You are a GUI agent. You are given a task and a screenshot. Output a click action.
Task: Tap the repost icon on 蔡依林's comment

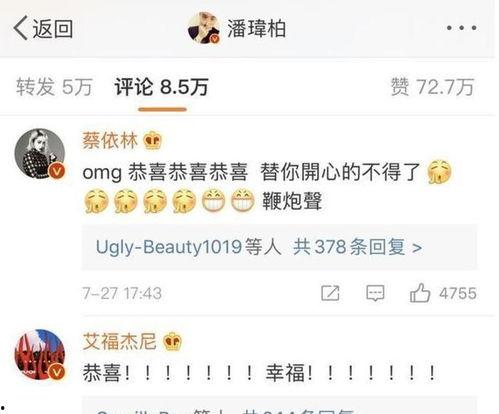pyautogui.click(x=330, y=293)
